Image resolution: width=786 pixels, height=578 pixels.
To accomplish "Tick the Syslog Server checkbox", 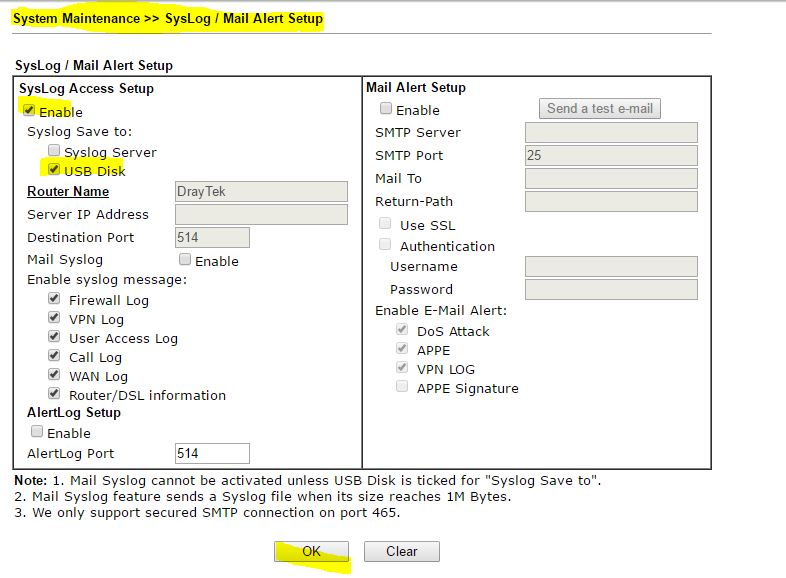I will pyautogui.click(x=54, y=151).
